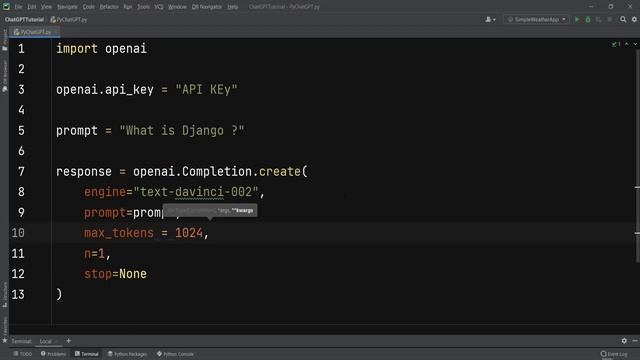Open the View menu

(x=47, y=7)
